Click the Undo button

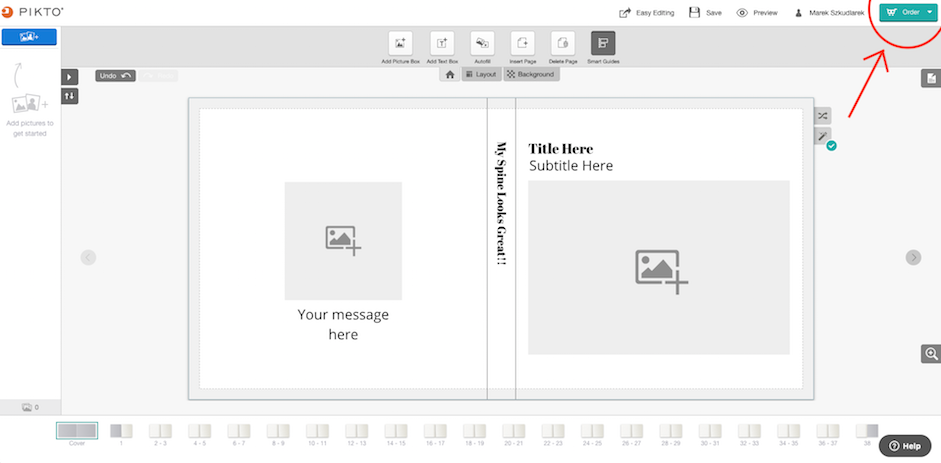click(115, 76)
